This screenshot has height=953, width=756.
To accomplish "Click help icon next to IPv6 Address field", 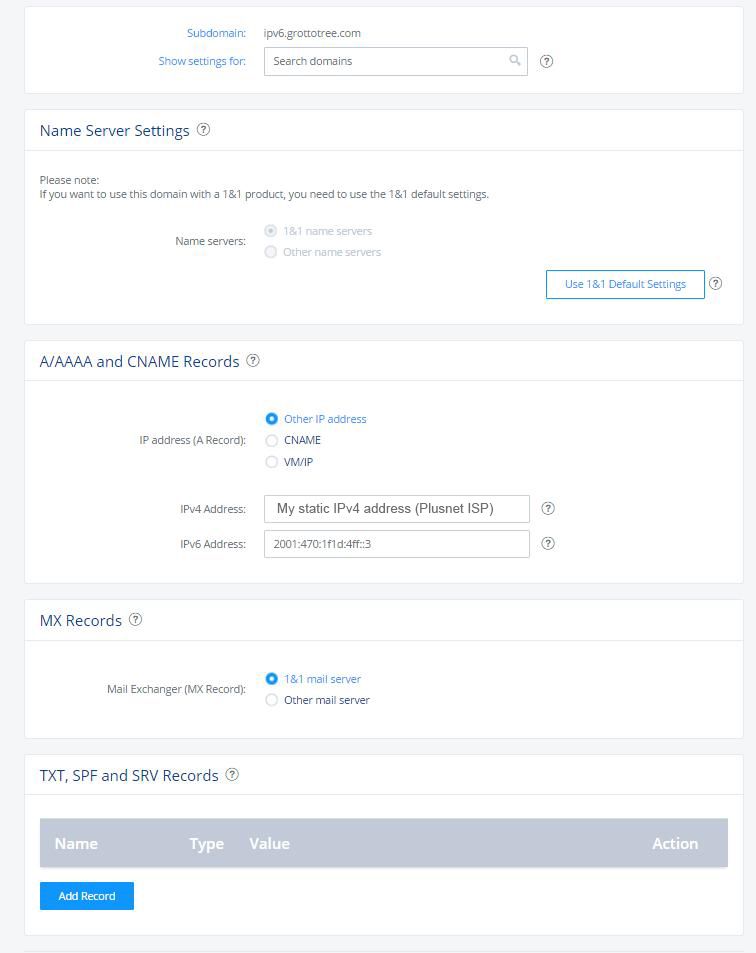I will click(x=548, y=543).
